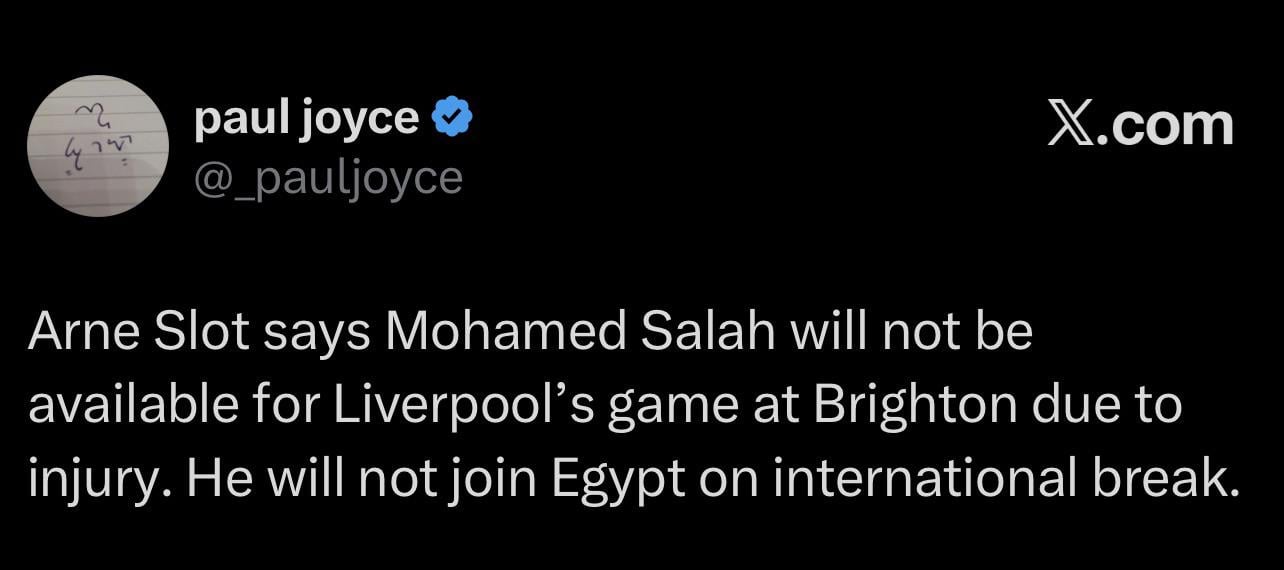Click the blue verified badge
1284x570 pixels.
click(x=451, y=120)
